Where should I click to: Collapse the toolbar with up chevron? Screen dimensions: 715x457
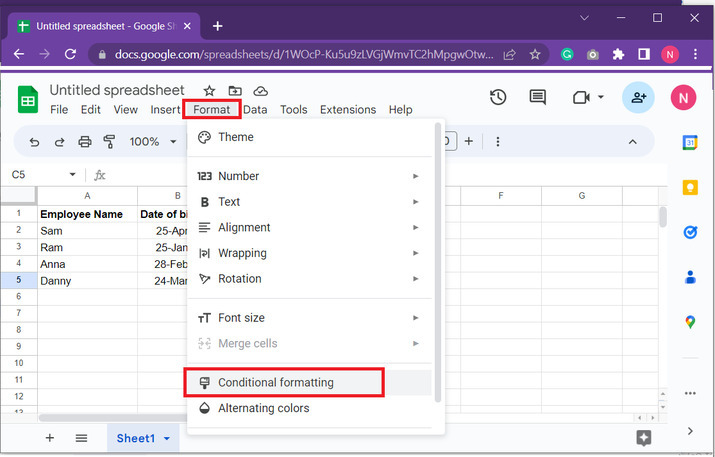tap(632, 142)
